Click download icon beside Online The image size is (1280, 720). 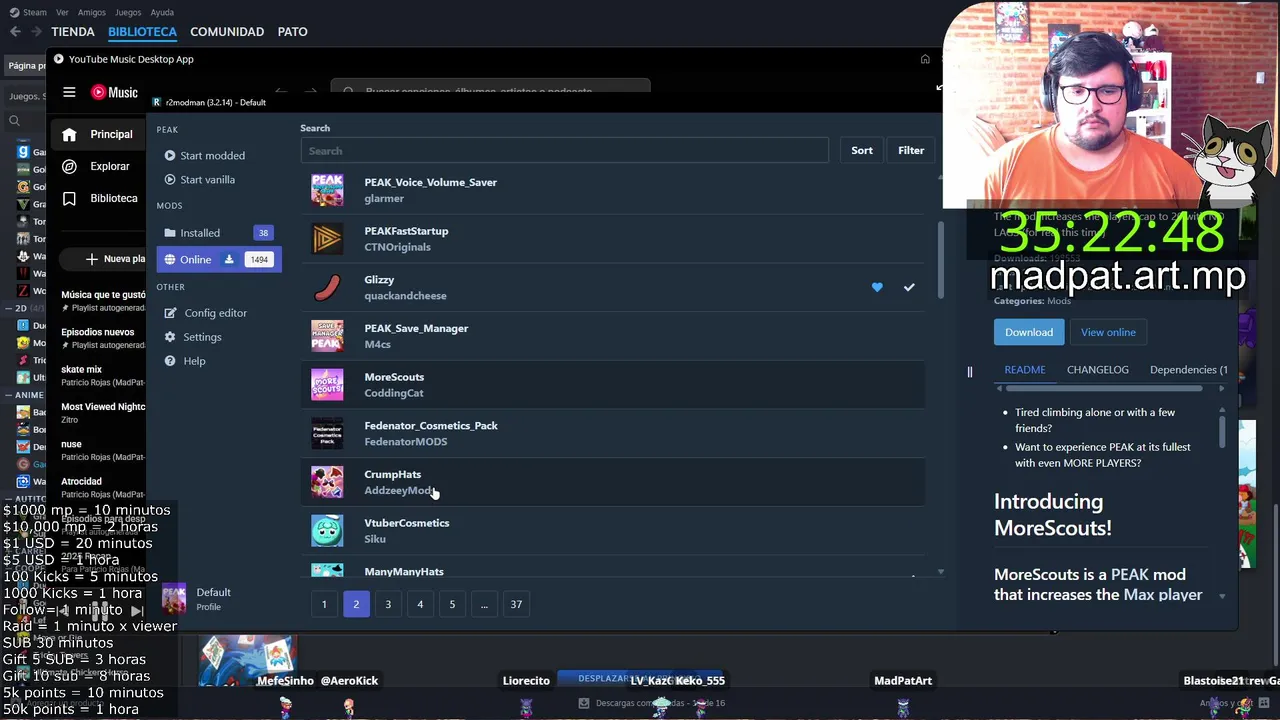click(x=229, y=260)
